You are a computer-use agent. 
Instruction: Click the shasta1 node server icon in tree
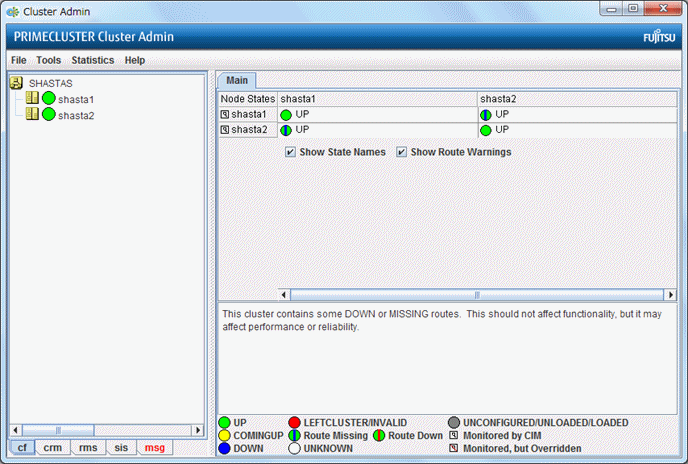[32, 99]
